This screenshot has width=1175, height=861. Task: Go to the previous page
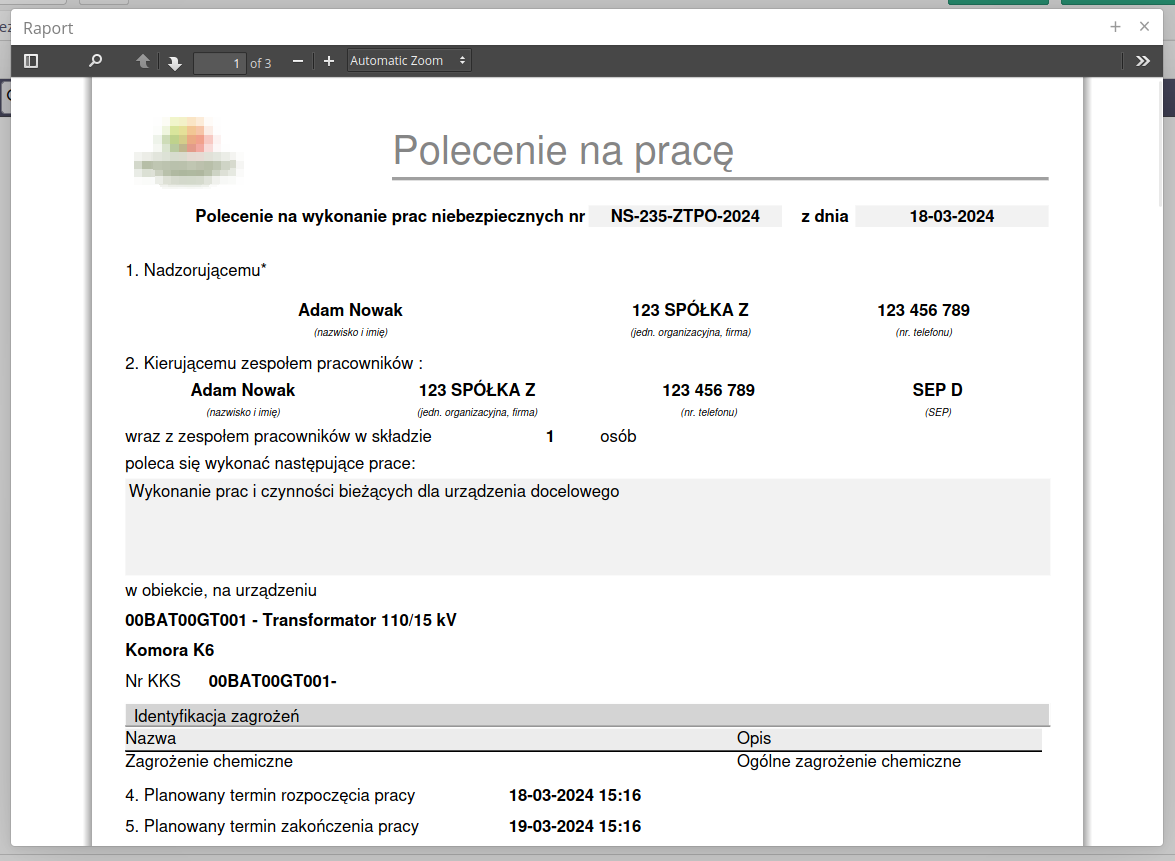[143, 62]
